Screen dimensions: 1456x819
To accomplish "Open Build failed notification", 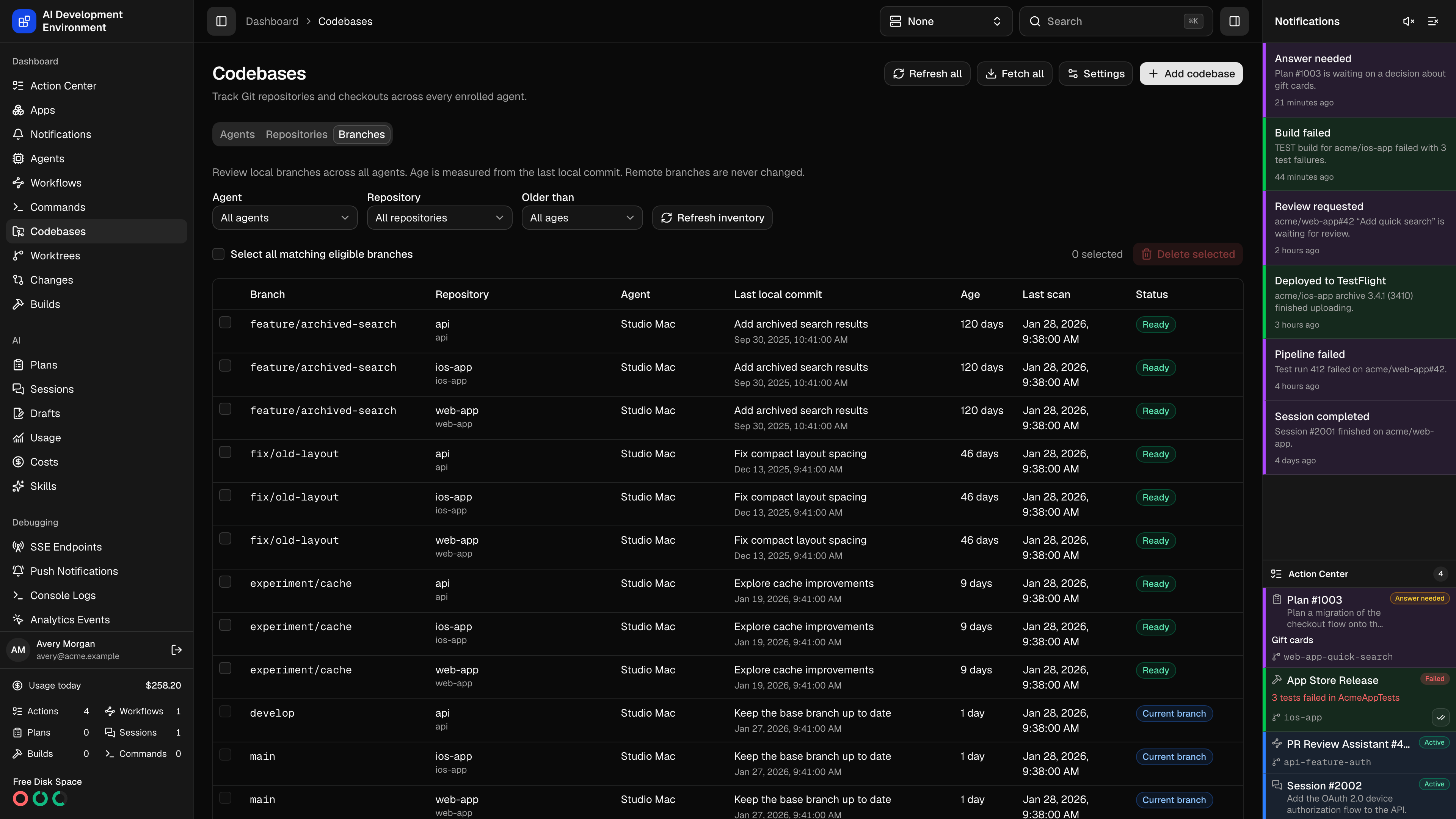I will click(x=1359, y=154).
